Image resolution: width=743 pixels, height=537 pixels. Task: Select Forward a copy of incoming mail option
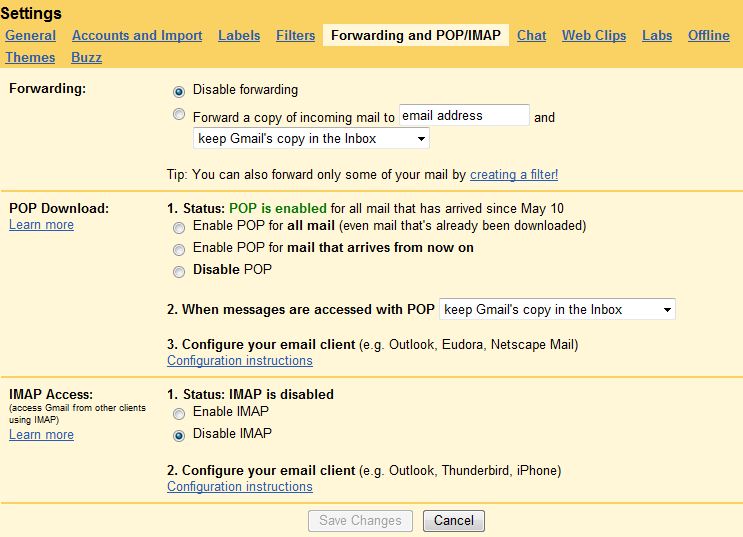(179, 114)
